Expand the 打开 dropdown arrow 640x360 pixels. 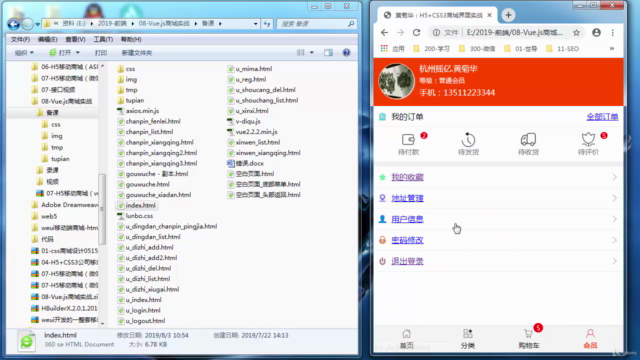point(78,53)
